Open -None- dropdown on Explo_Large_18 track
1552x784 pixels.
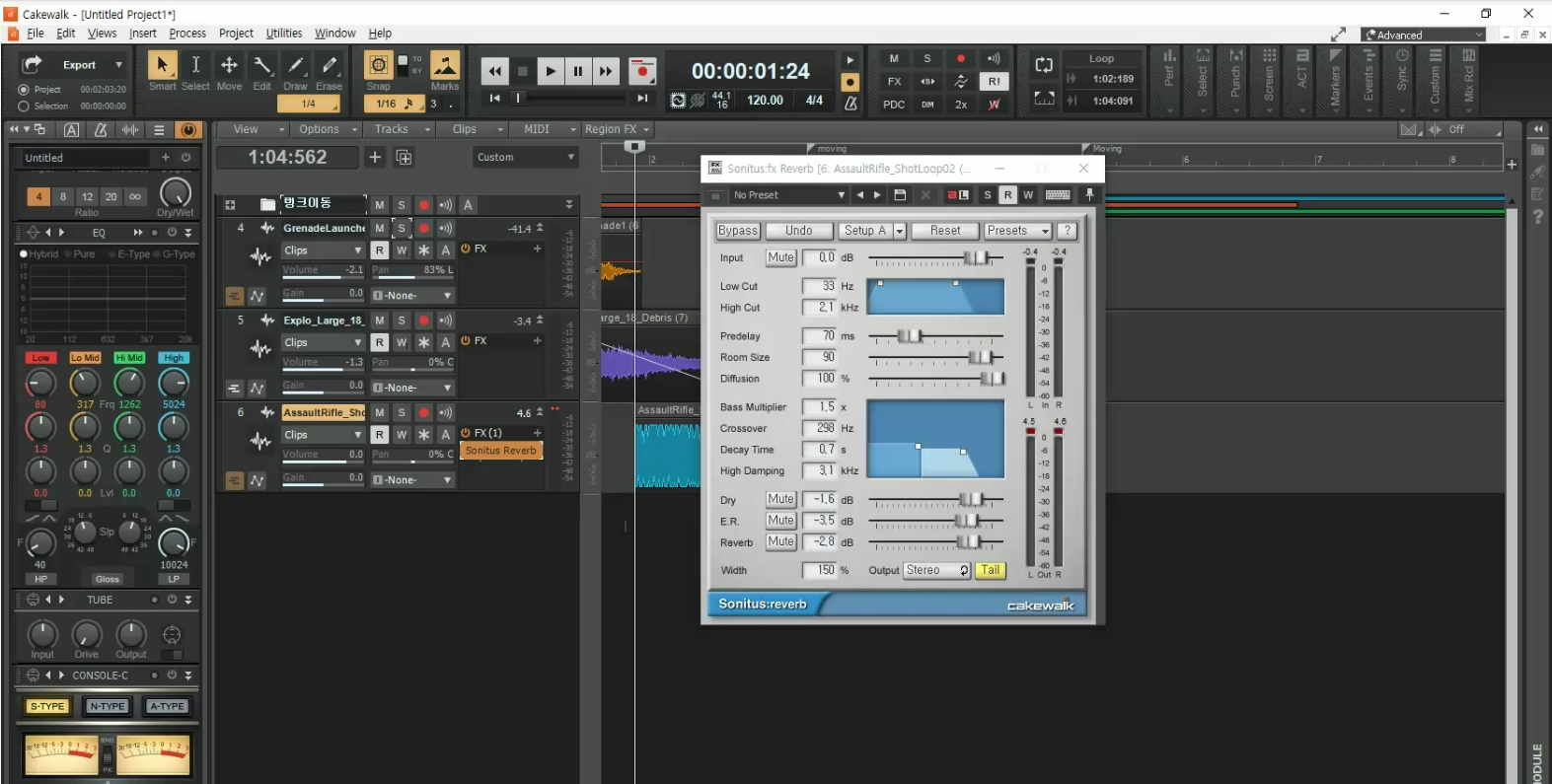tap(412, 388)
